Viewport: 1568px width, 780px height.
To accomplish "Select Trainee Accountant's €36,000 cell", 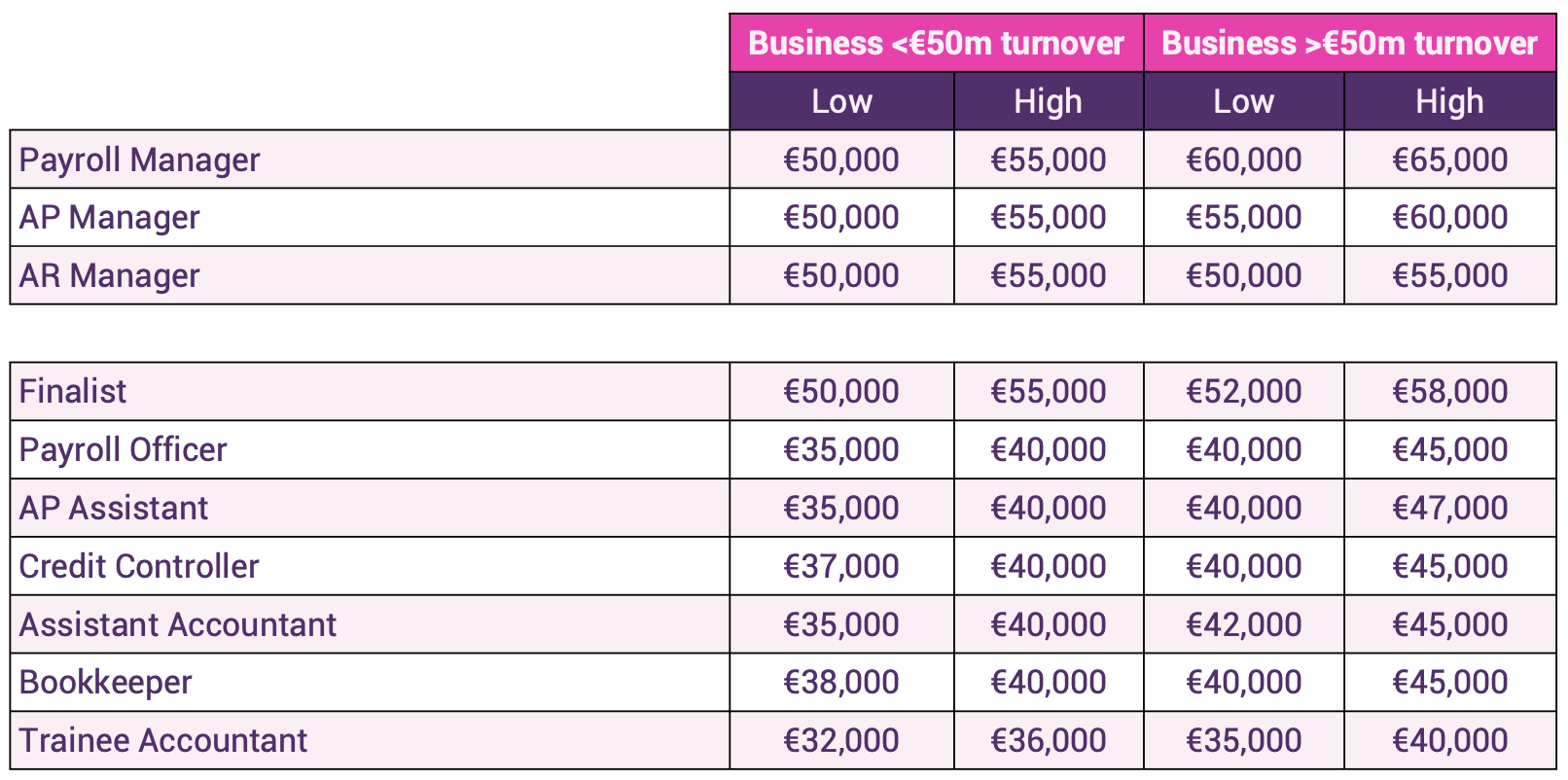I will coord(1048,740).
